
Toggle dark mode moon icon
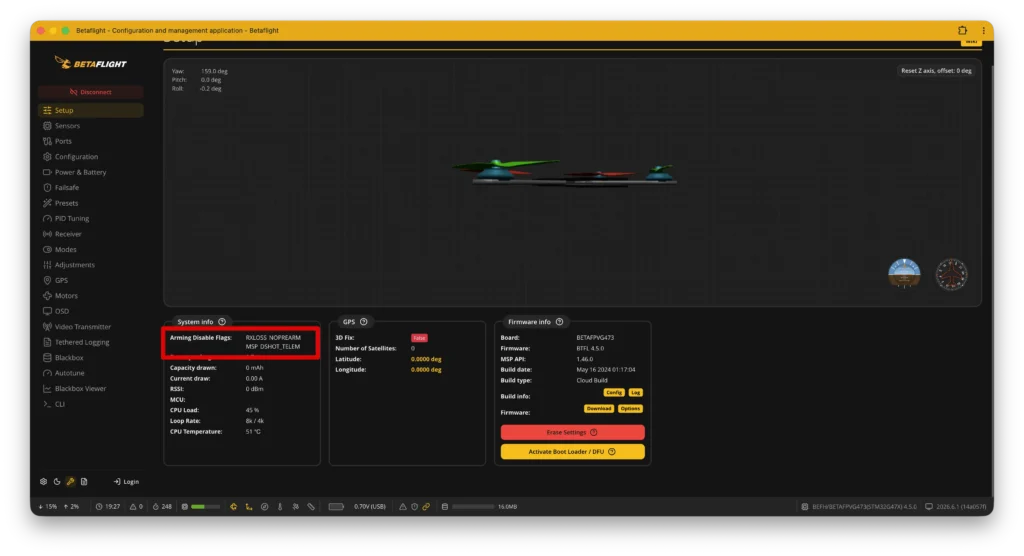point(57,482)
